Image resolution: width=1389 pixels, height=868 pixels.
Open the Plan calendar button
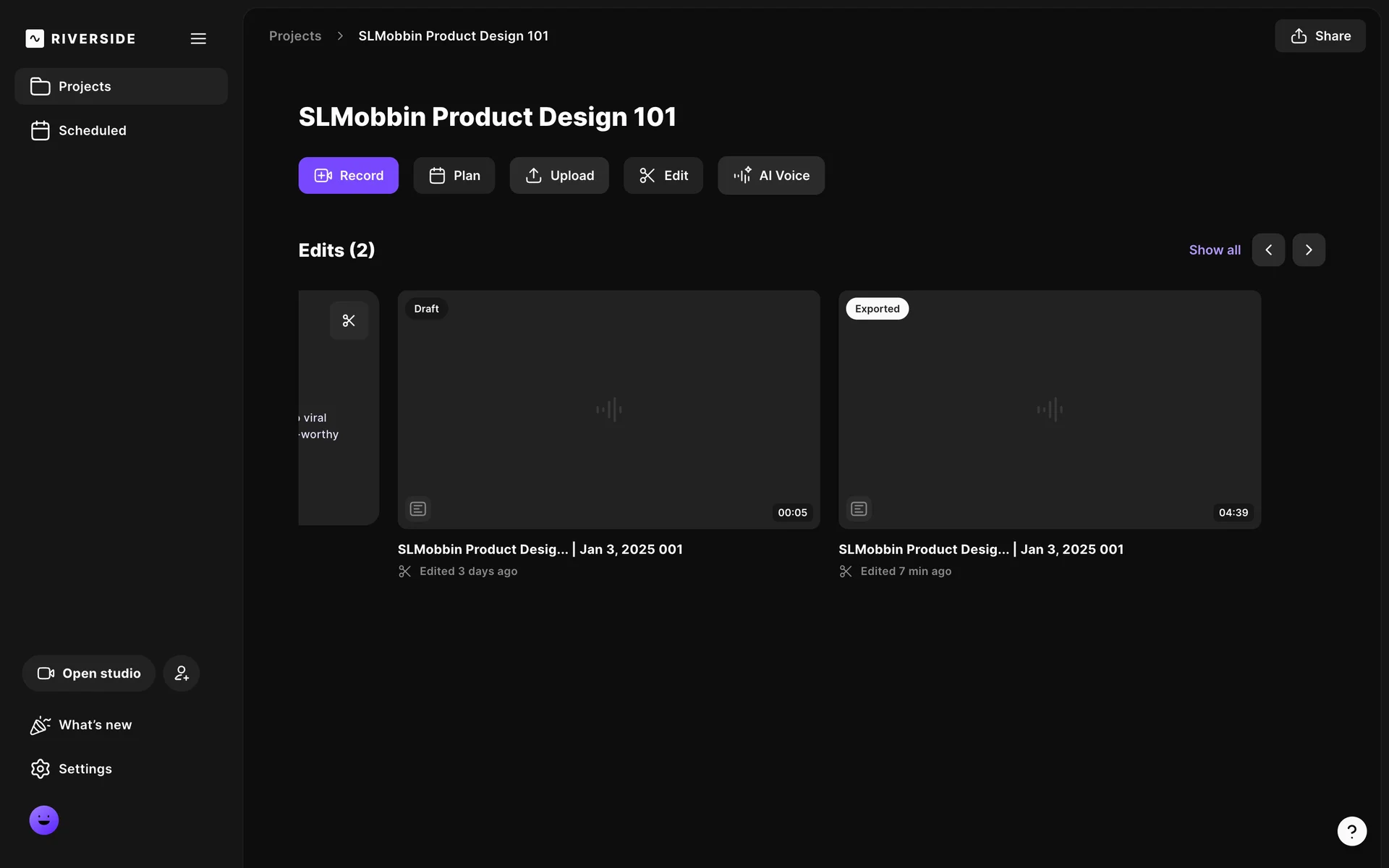pyautogui.click(x=454, y=175)
